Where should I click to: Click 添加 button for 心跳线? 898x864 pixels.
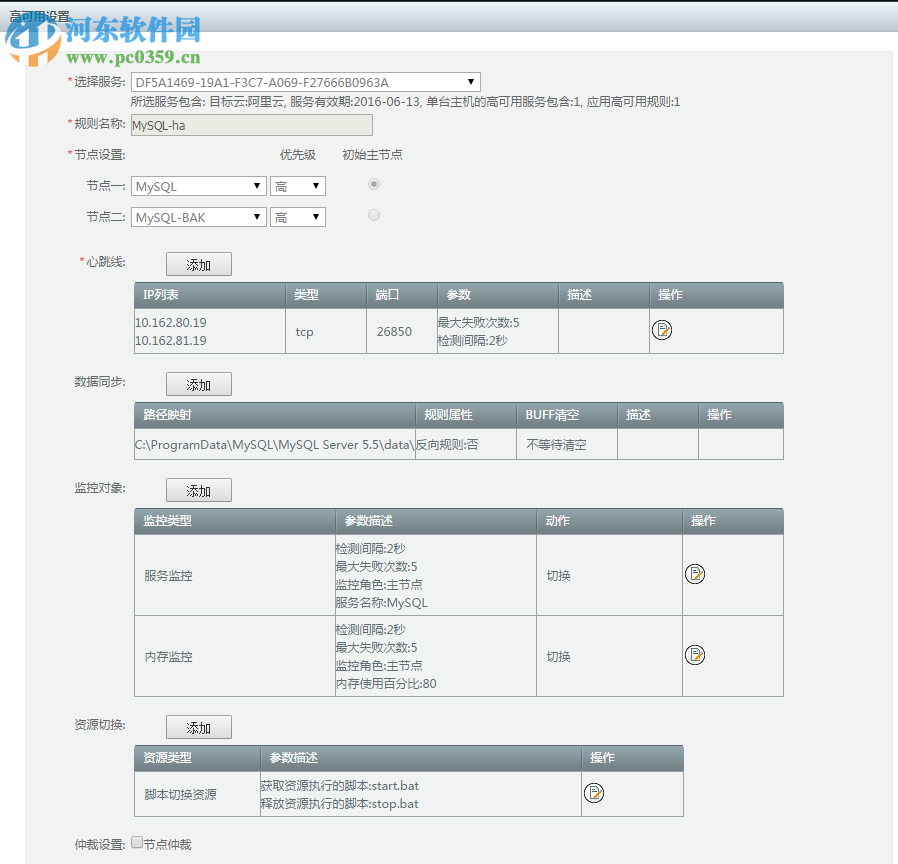coord(199,265)
